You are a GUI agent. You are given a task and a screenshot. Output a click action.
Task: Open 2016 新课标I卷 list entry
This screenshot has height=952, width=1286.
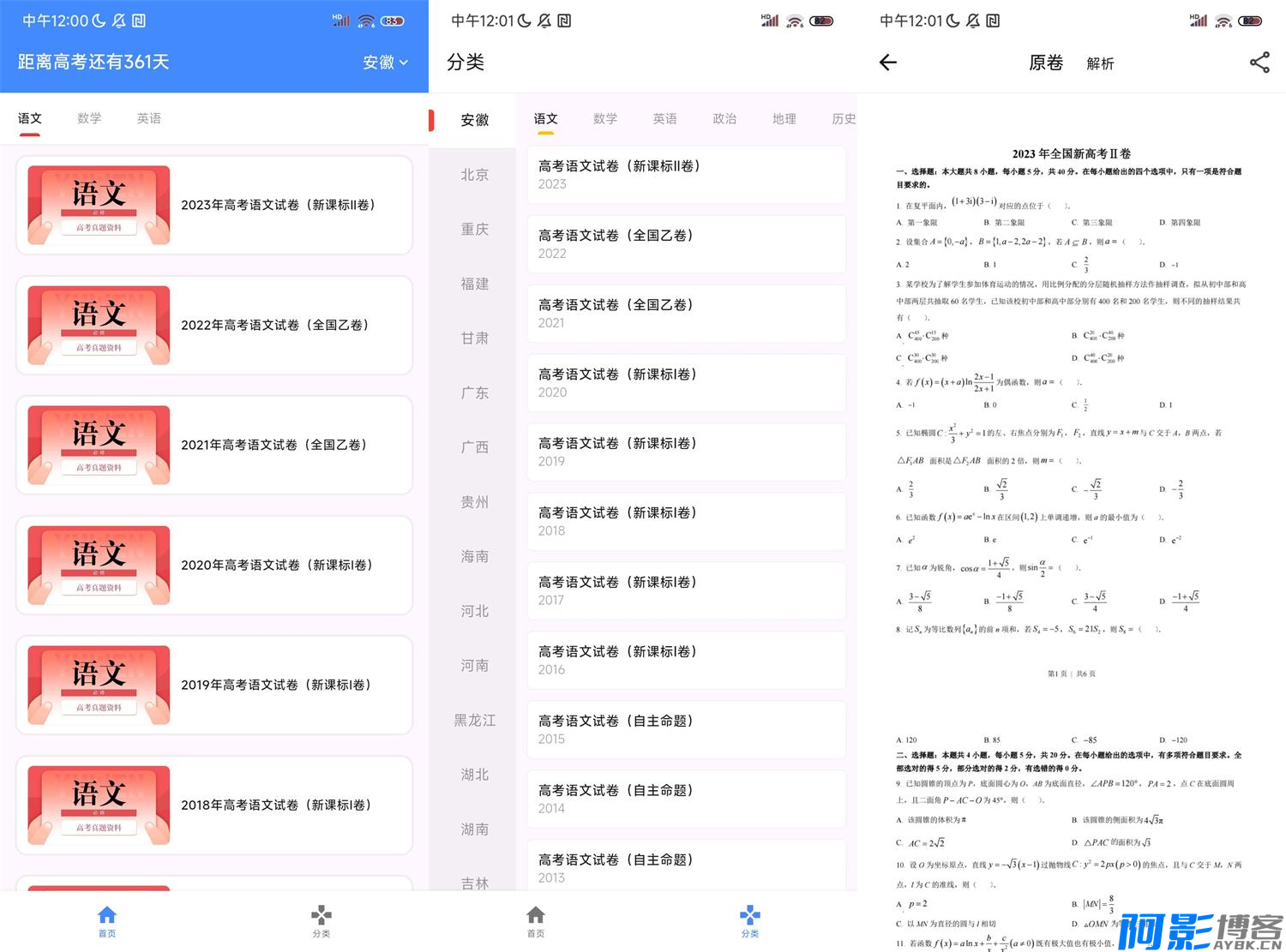[x=686, y=660]
